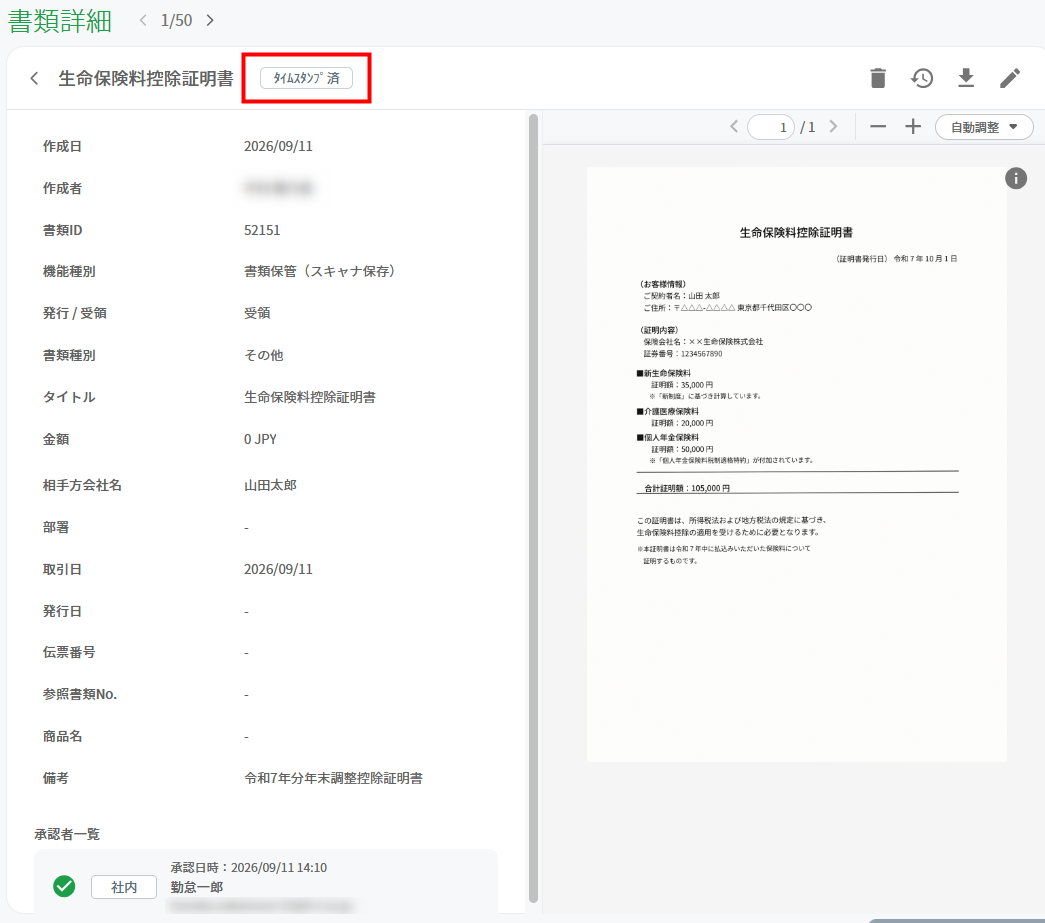Select the 相手方会社名 value 山田太郎
Image resolution: width=1045 pixels, height=923 pixels.
pos(270,485)
